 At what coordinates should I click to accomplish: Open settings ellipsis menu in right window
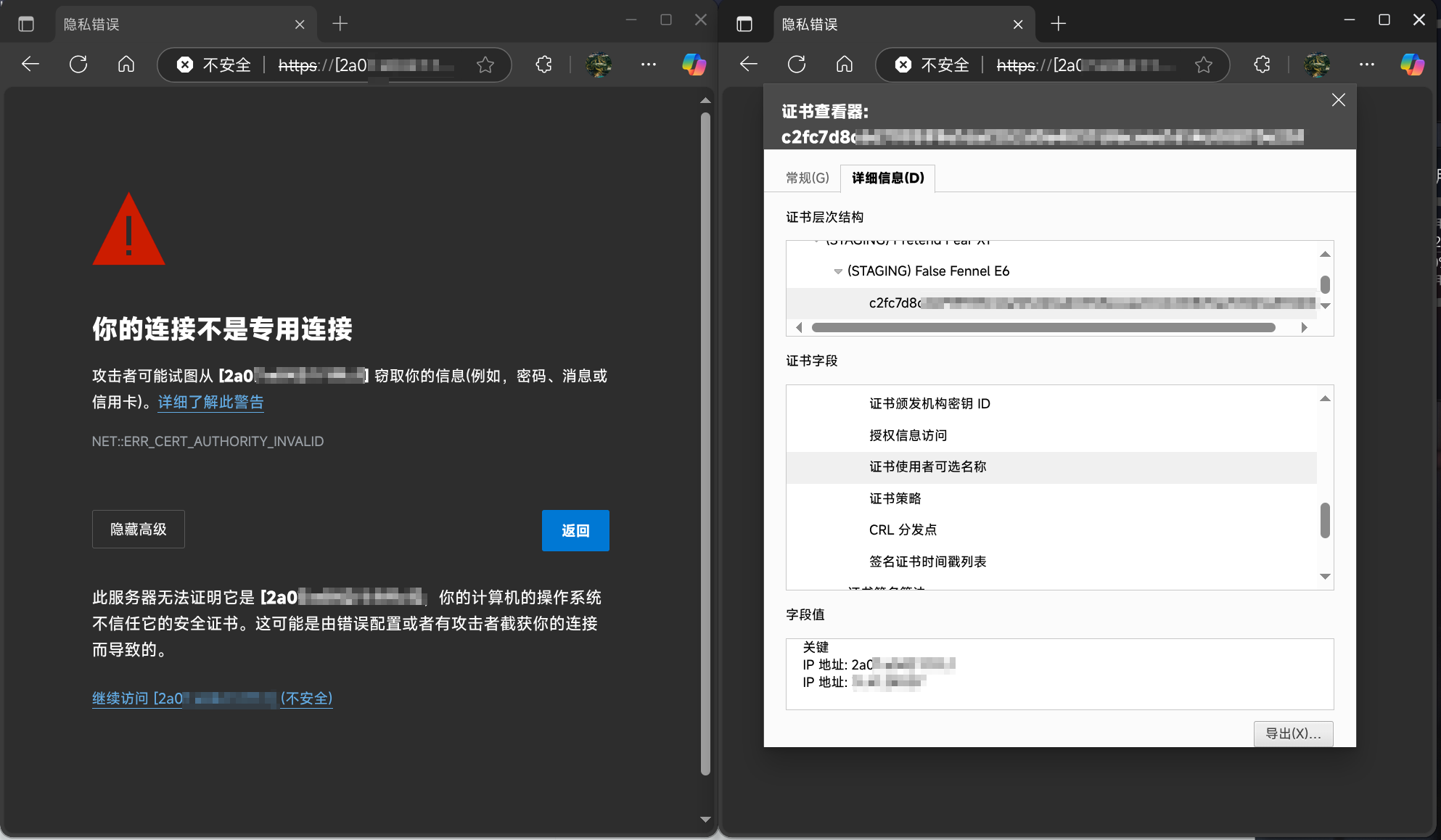click(1367, 65)
